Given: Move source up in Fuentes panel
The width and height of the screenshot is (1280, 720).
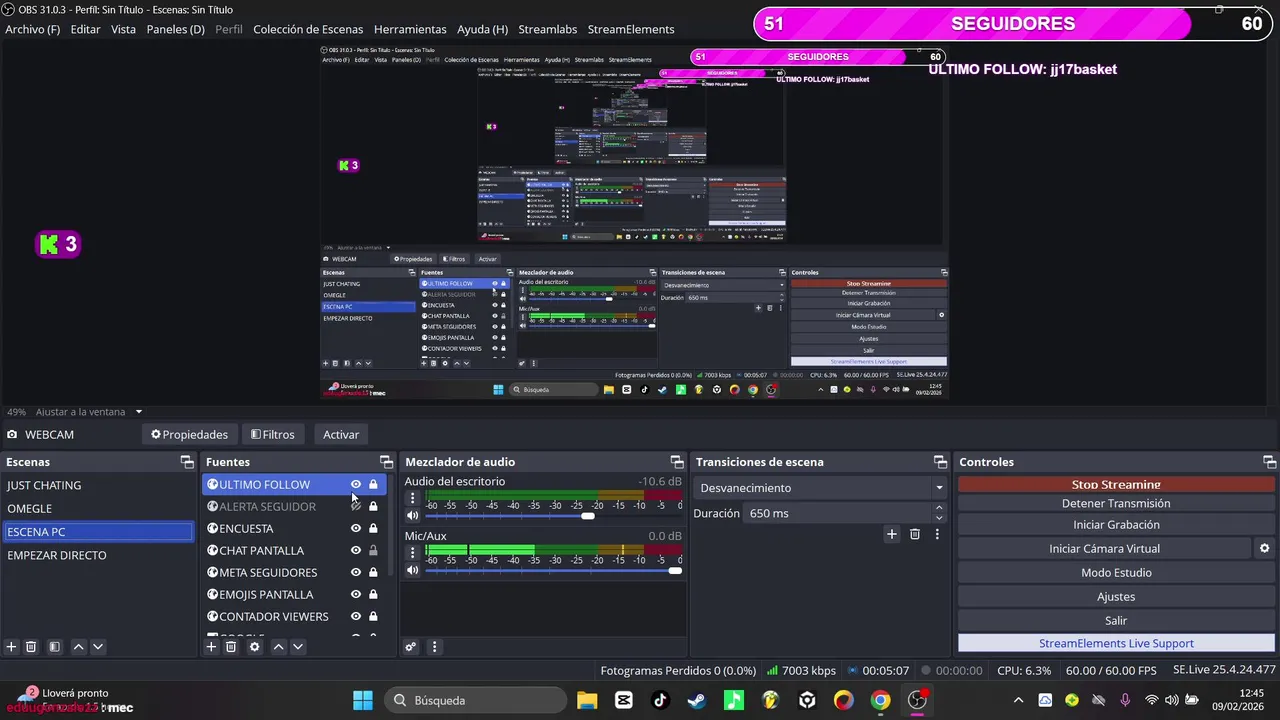Looking at the screenshot, I should [279, 647].
